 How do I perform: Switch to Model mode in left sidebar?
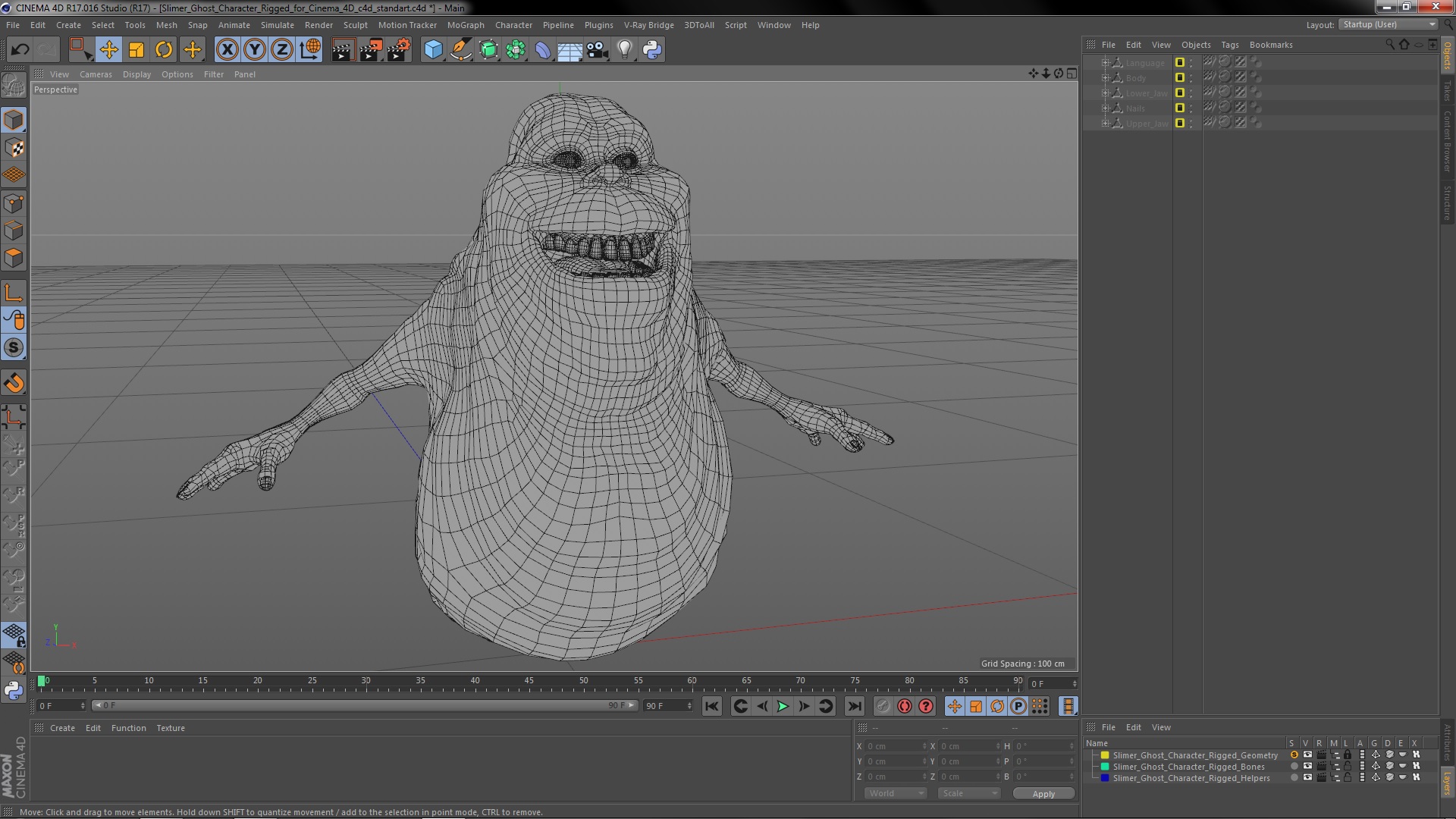pos(14,120)
